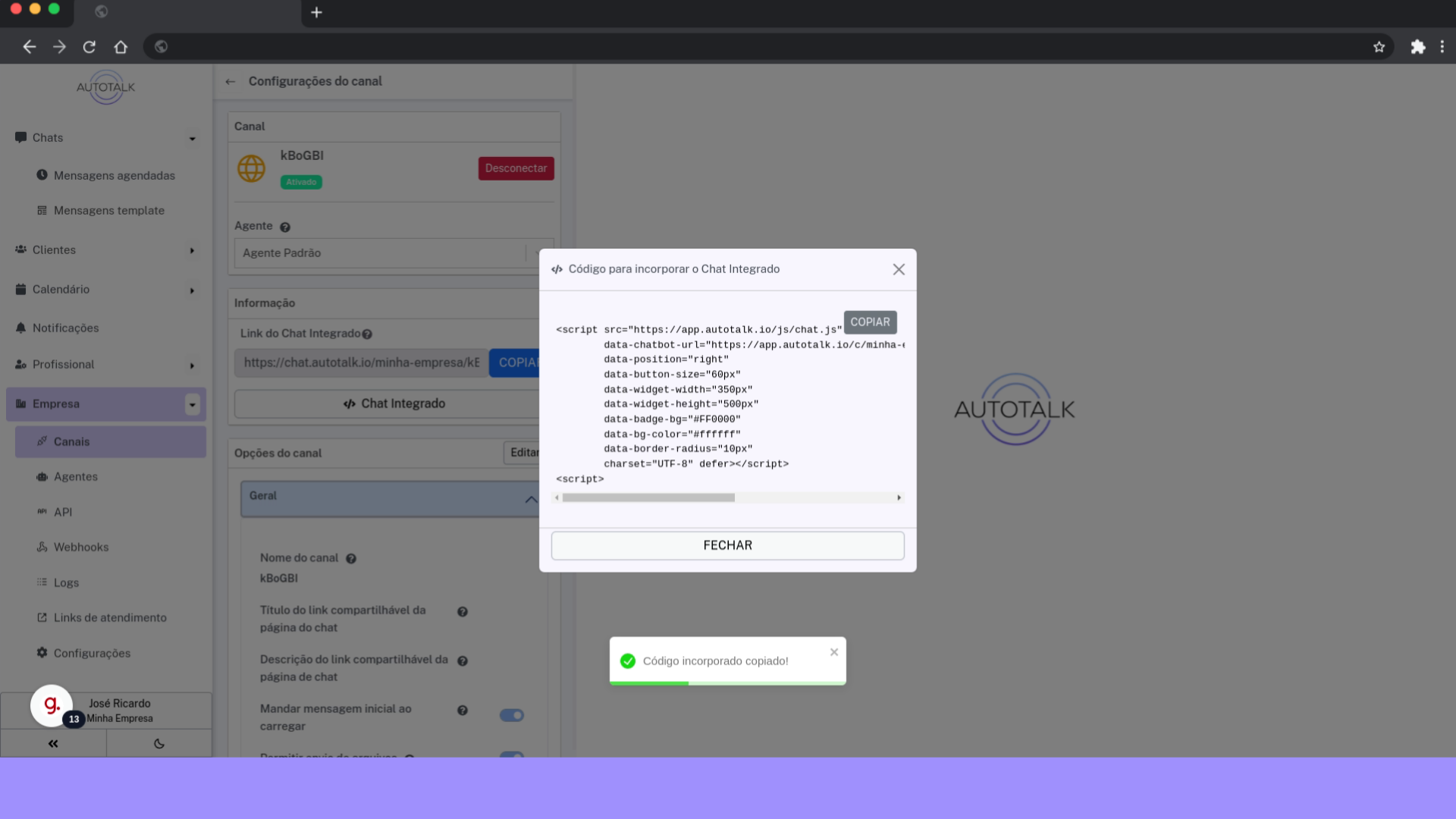Expand the Calendário submenu arrow
The width and height of the screenshot is (1456, 819).
pyautogui.click(x=192, y=290)
